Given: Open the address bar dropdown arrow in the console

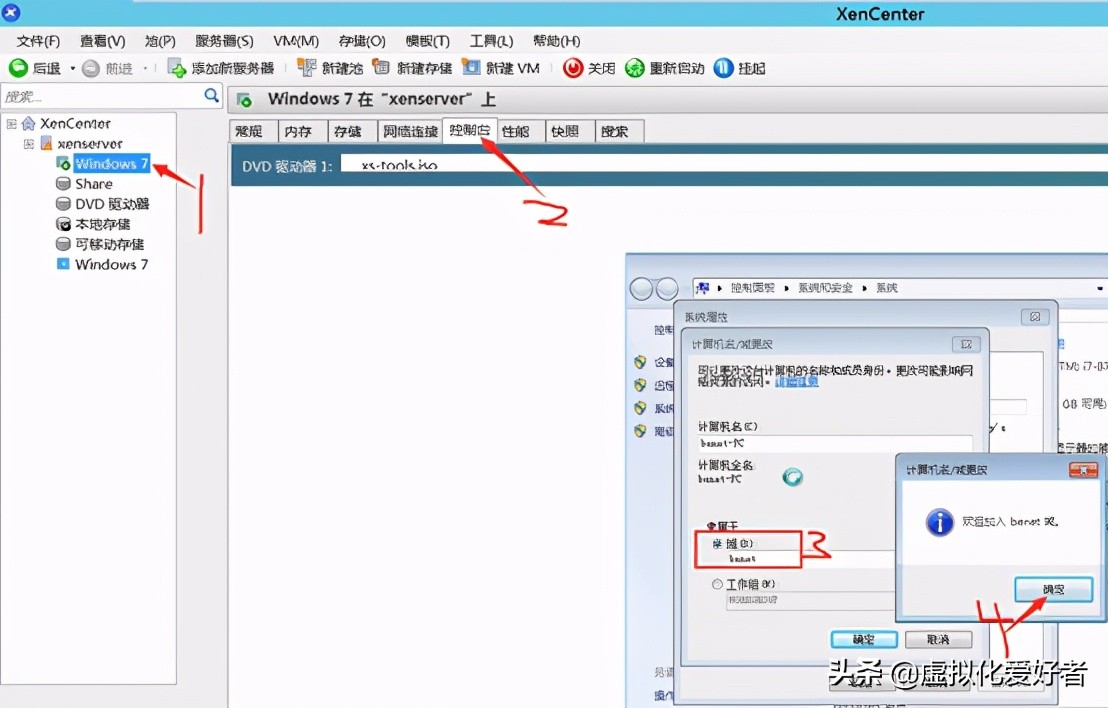Looking at the screenshot, I should pos(1100,288).
